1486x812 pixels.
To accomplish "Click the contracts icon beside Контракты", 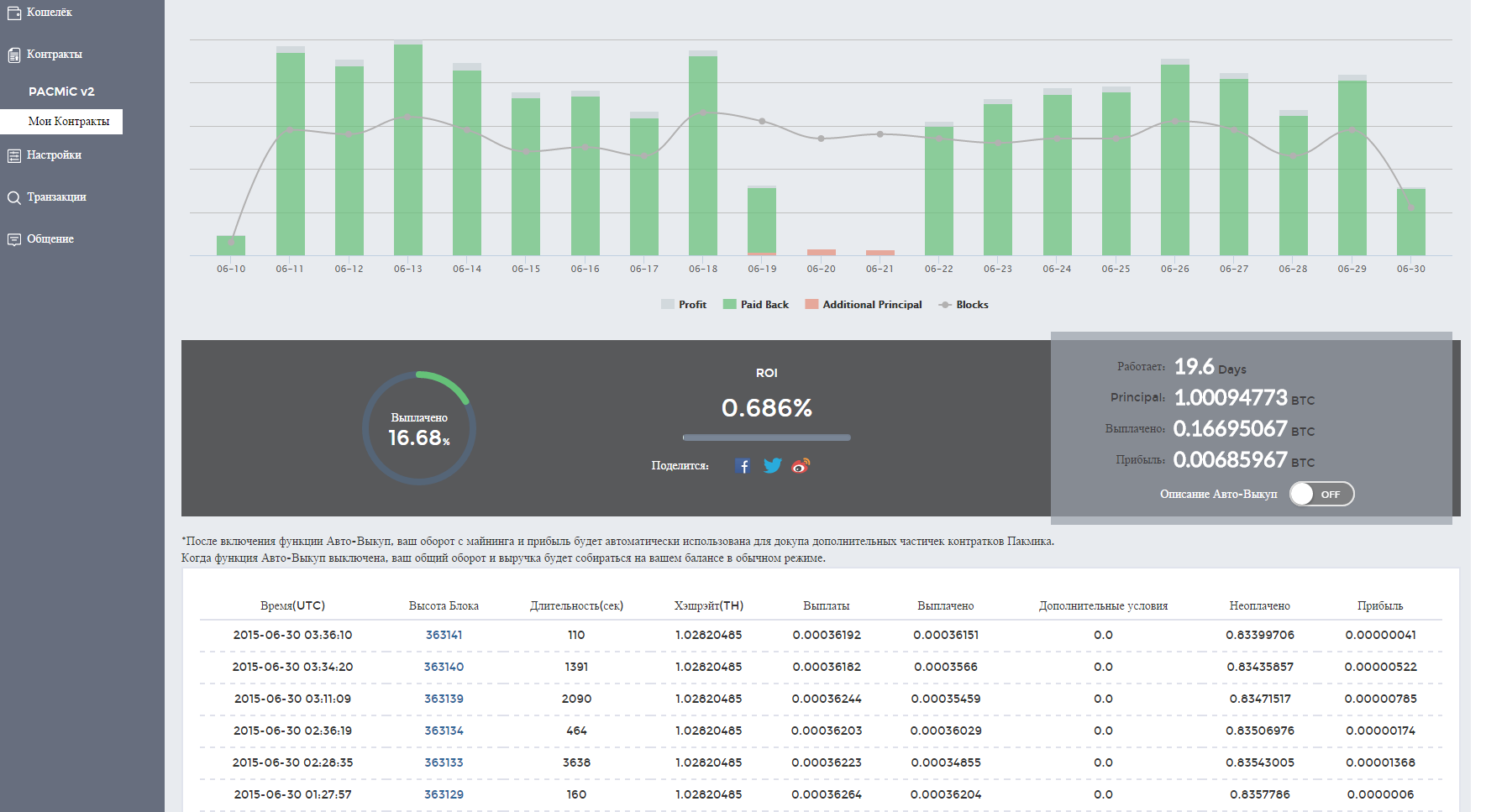I will (x=13, y=55).
